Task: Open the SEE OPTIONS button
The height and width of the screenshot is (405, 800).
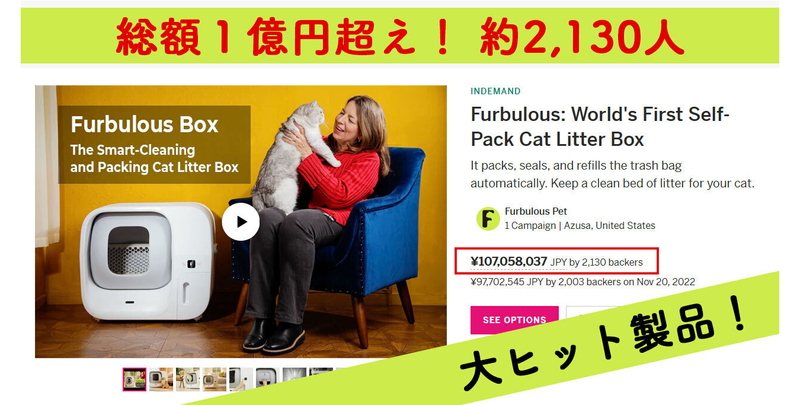Action: click(514, 320)
